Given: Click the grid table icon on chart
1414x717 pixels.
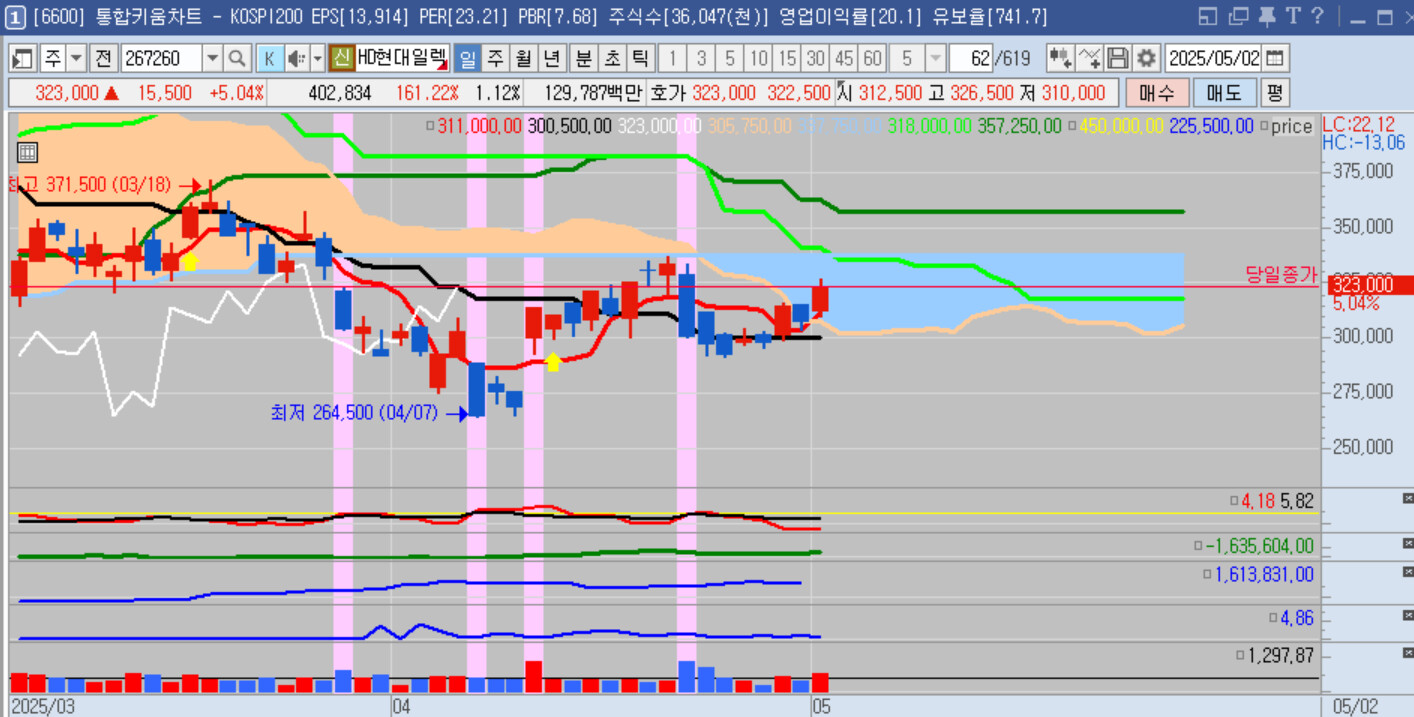Looking at the screenshot, I should click(28, 152).
